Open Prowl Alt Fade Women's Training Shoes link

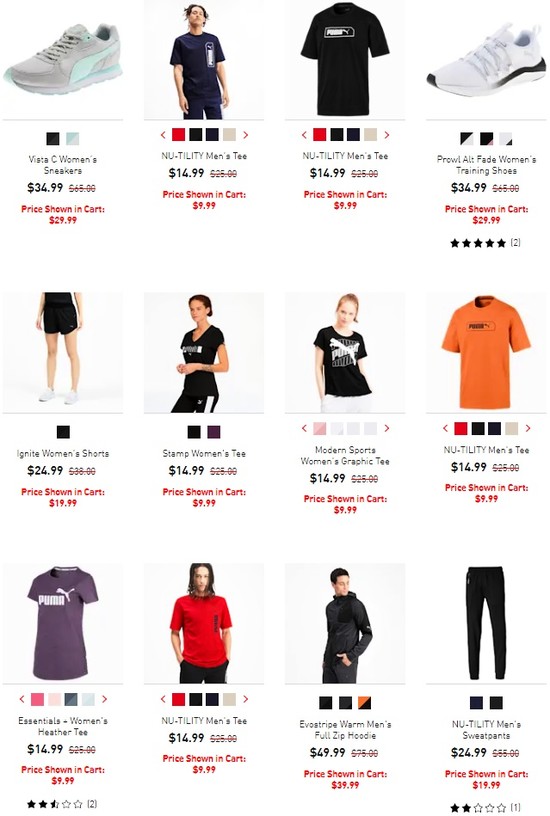pos(486,165)
